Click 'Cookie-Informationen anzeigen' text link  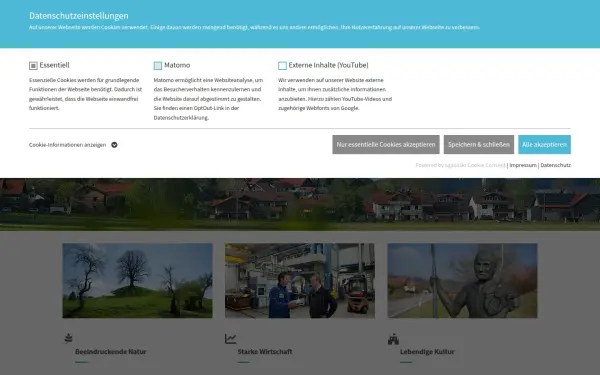tap(67, 145)
